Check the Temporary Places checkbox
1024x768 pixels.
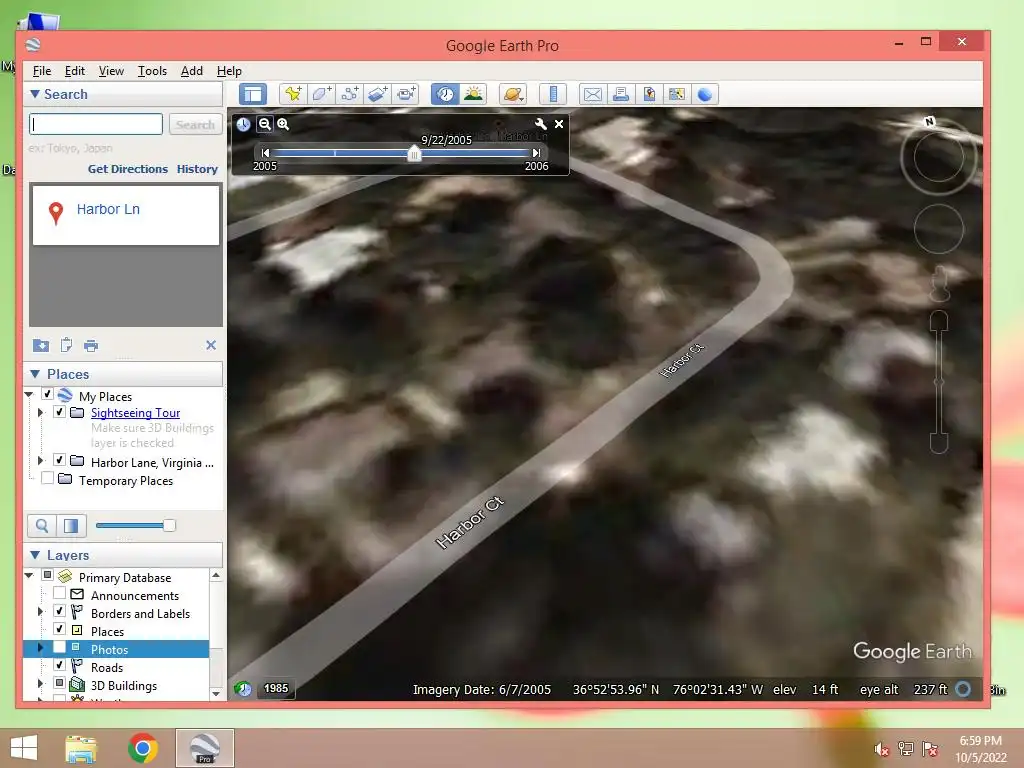[47, 478]
